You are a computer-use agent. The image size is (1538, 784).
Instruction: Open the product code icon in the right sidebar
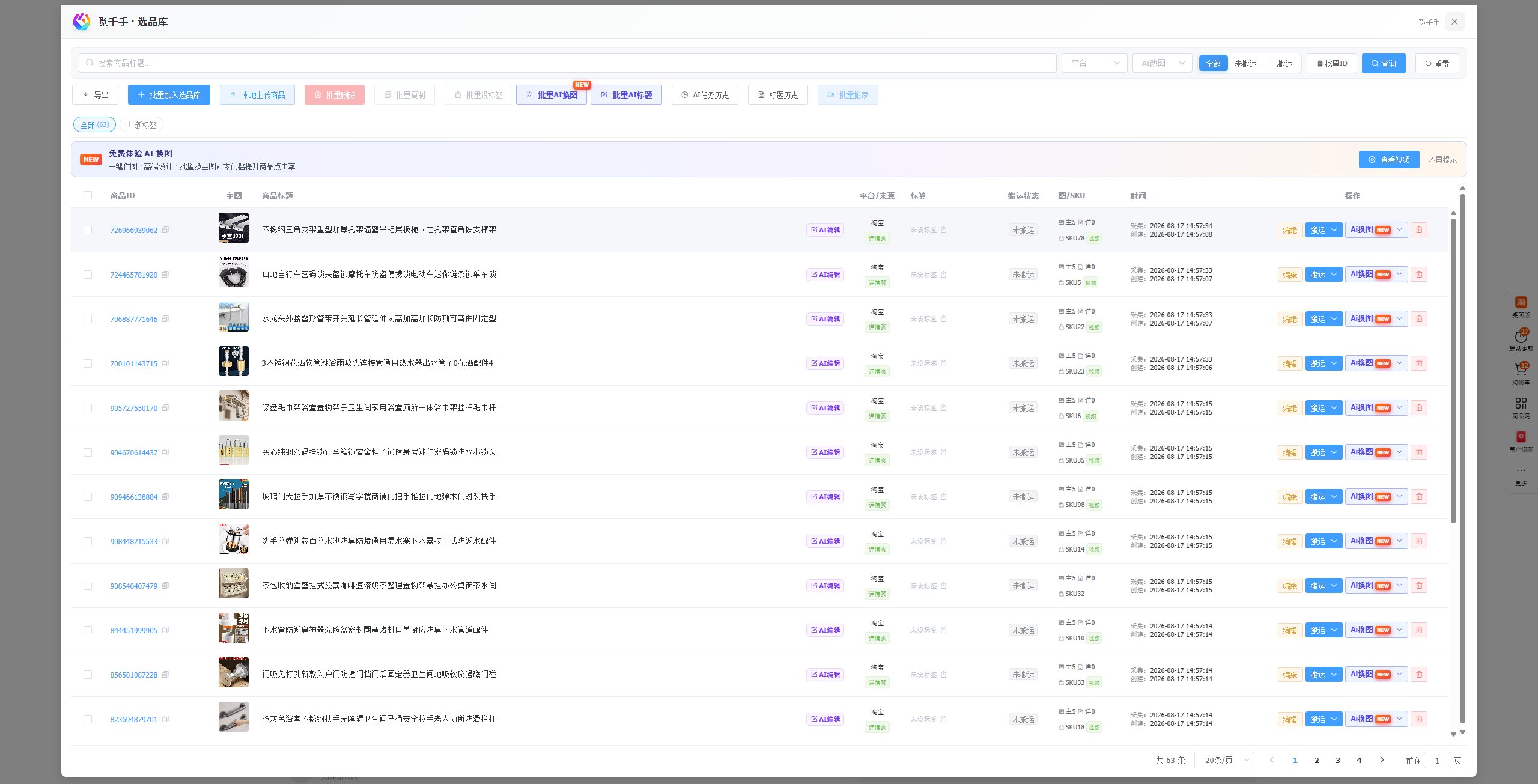1521,403
